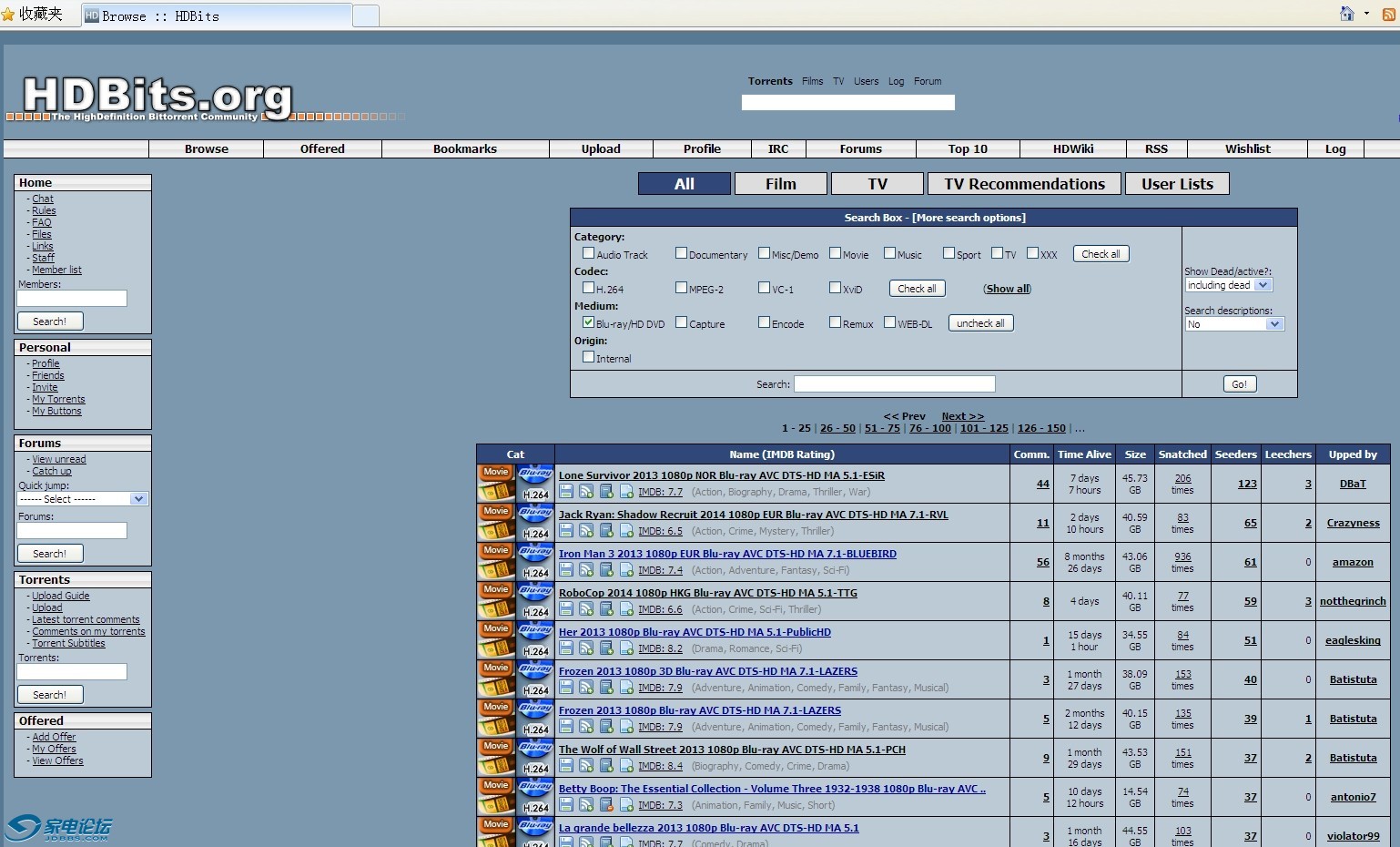Click bookmark icon for Her 2013
The width and height of the screenshot is (1400, 847).
point(606,648)
